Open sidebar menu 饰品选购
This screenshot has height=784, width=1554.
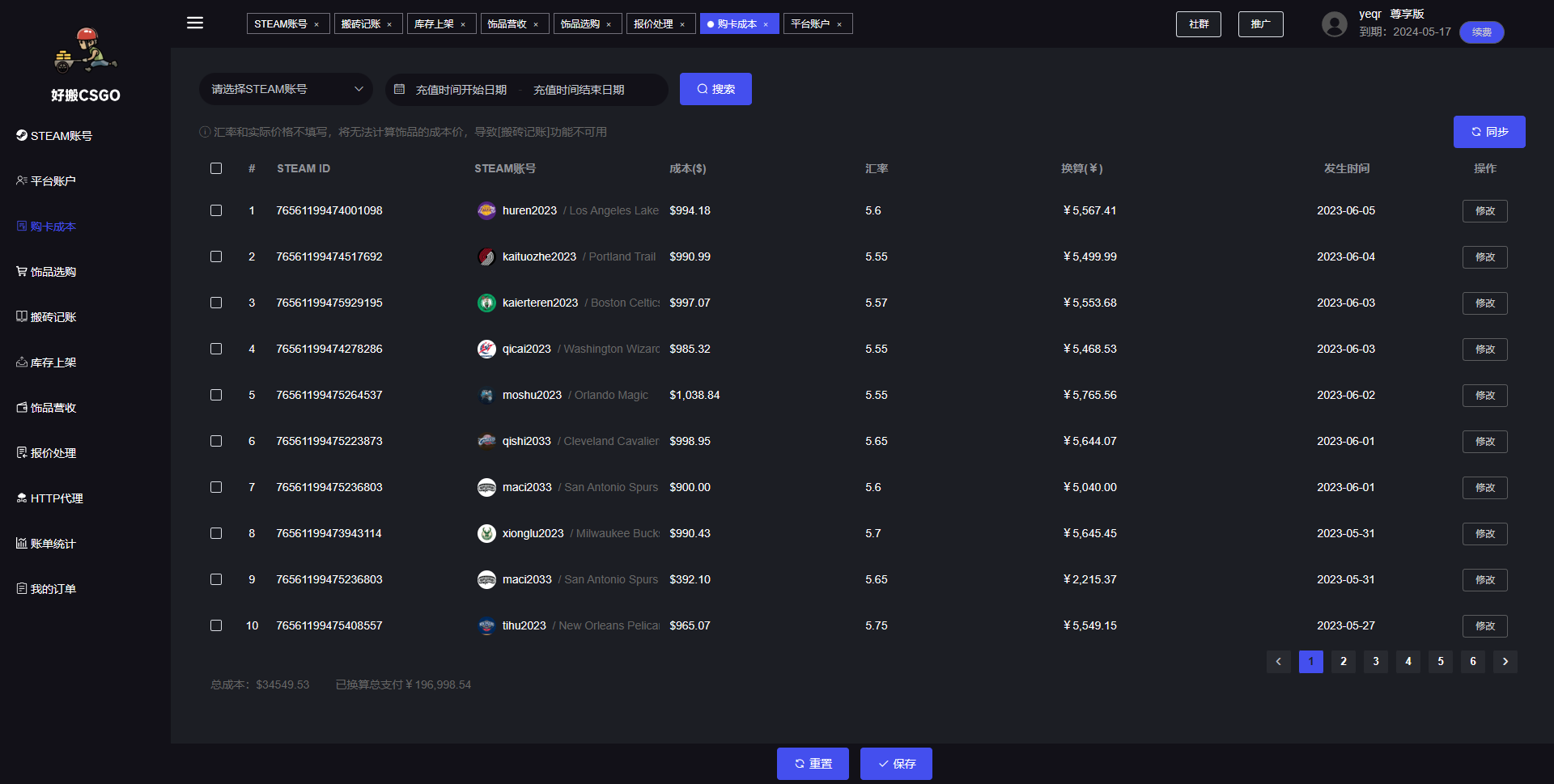(x=46, y=272)
